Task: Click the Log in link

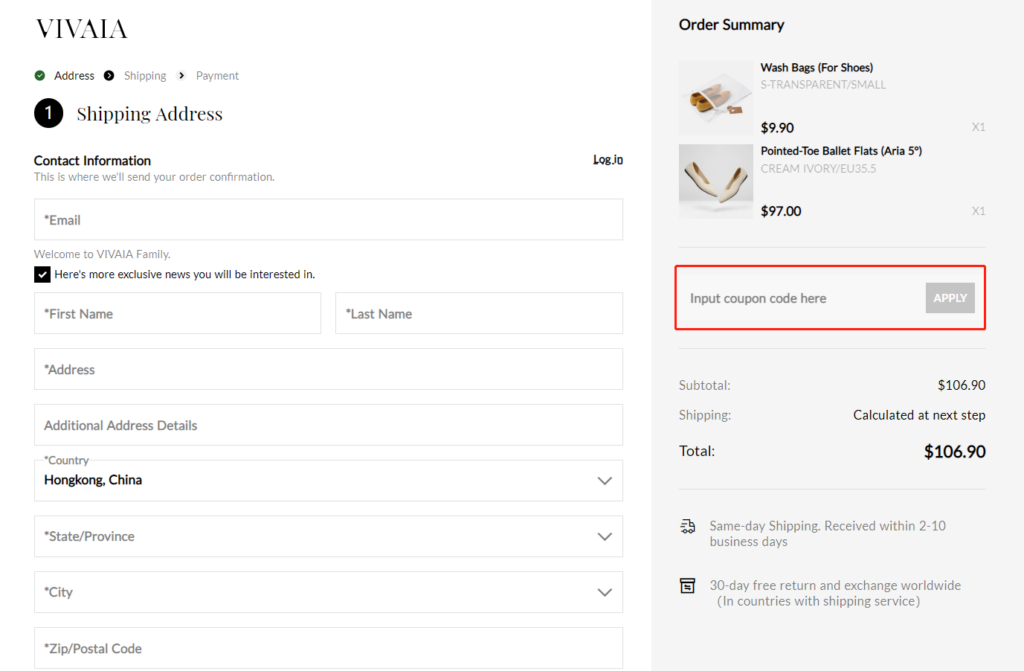Action: [608, 160]
